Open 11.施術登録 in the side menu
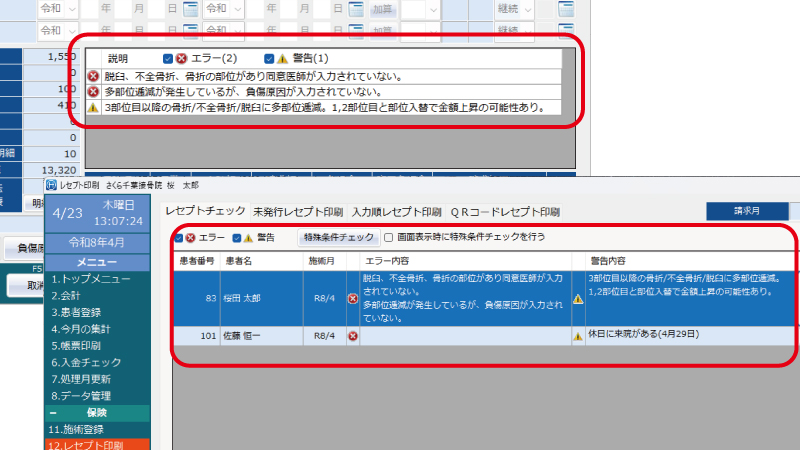800x450 pixels. (x=97, y=430)
